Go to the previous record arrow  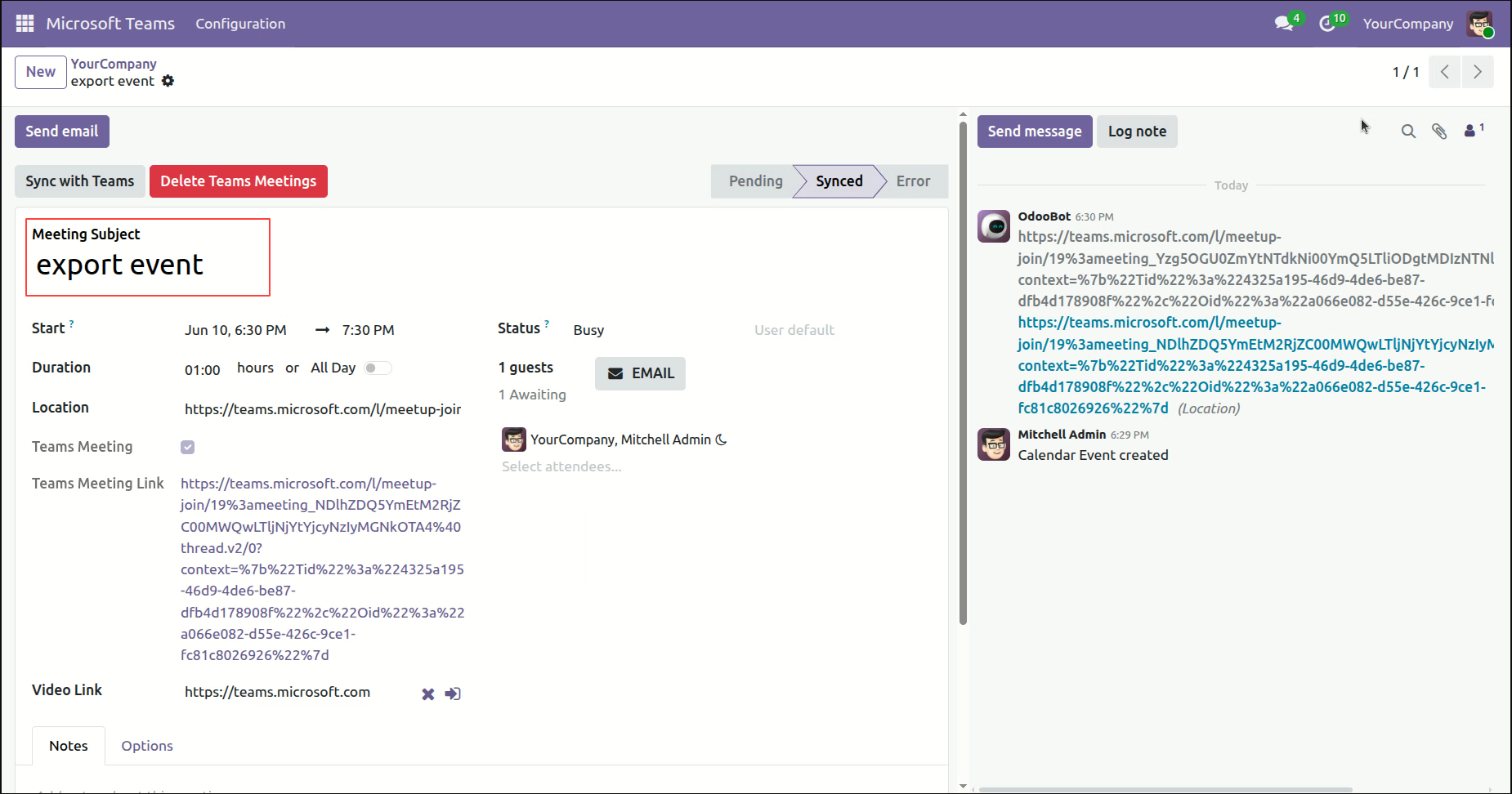tap(1445, 72)
